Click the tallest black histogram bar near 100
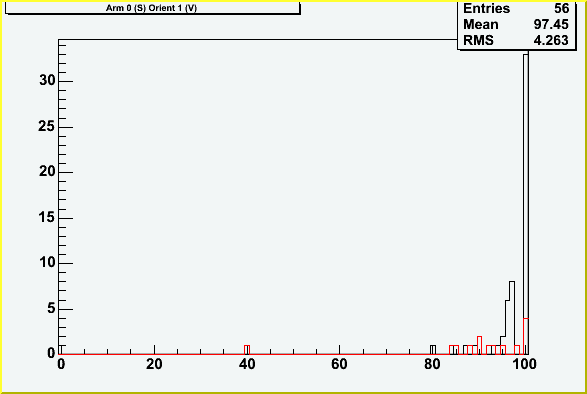 [x=526, y=204]
